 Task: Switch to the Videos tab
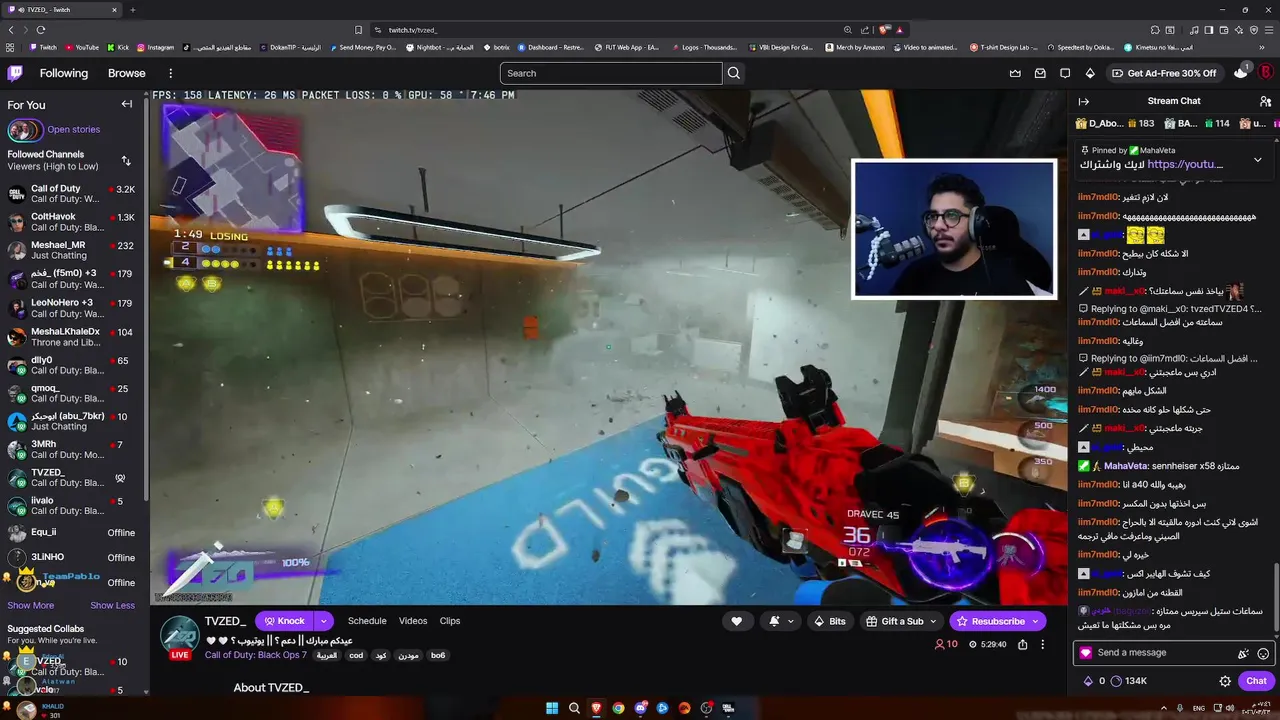(x=413, y=621)
